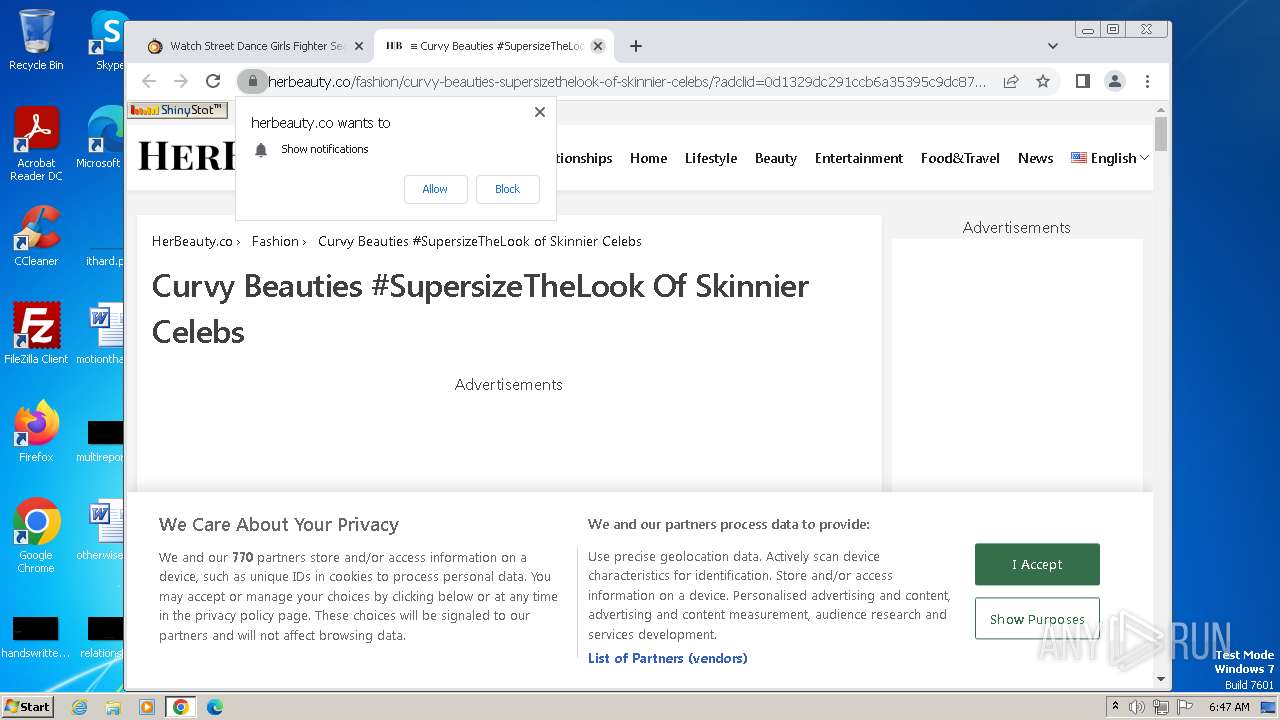Click the Chrome taskbar icon

181,707
